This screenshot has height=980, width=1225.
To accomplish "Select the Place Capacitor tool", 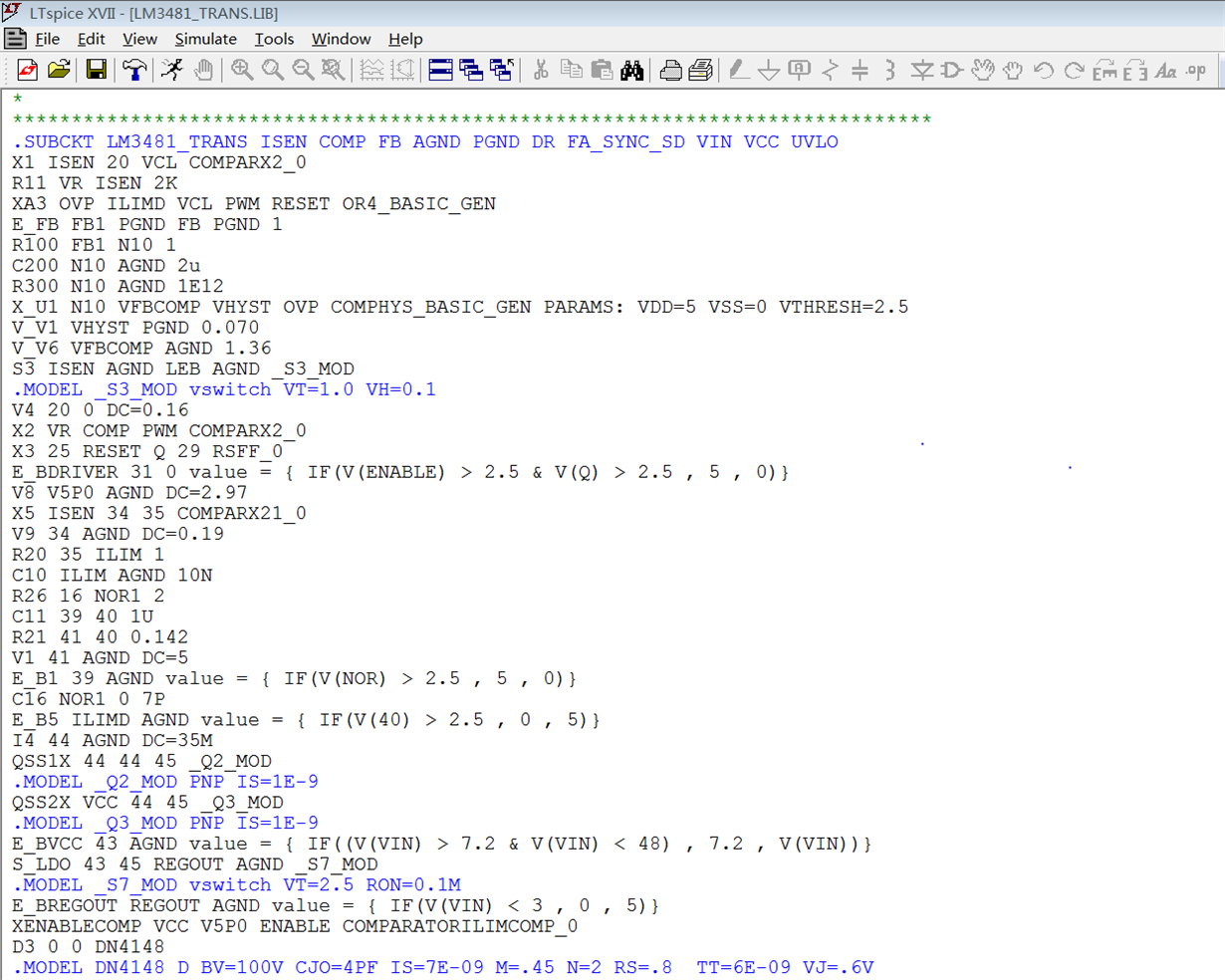I will tap(860, 70).
